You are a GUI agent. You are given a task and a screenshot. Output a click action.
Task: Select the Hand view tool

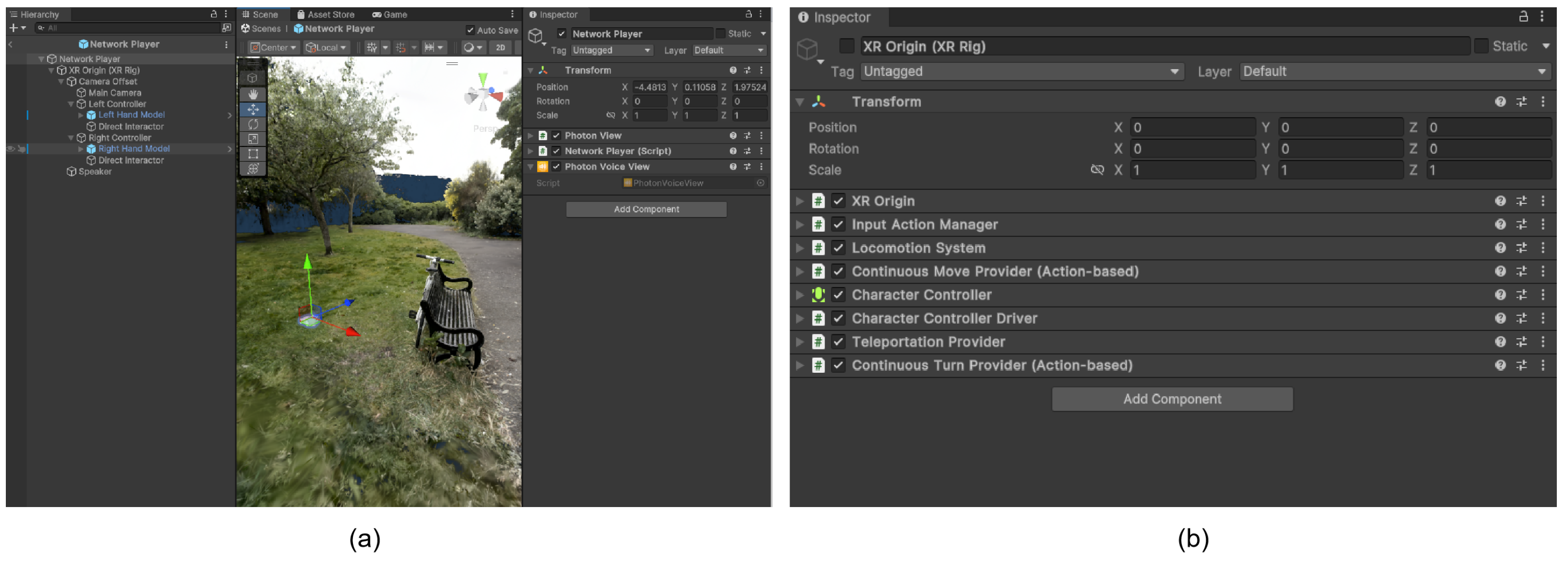(253, 94)
